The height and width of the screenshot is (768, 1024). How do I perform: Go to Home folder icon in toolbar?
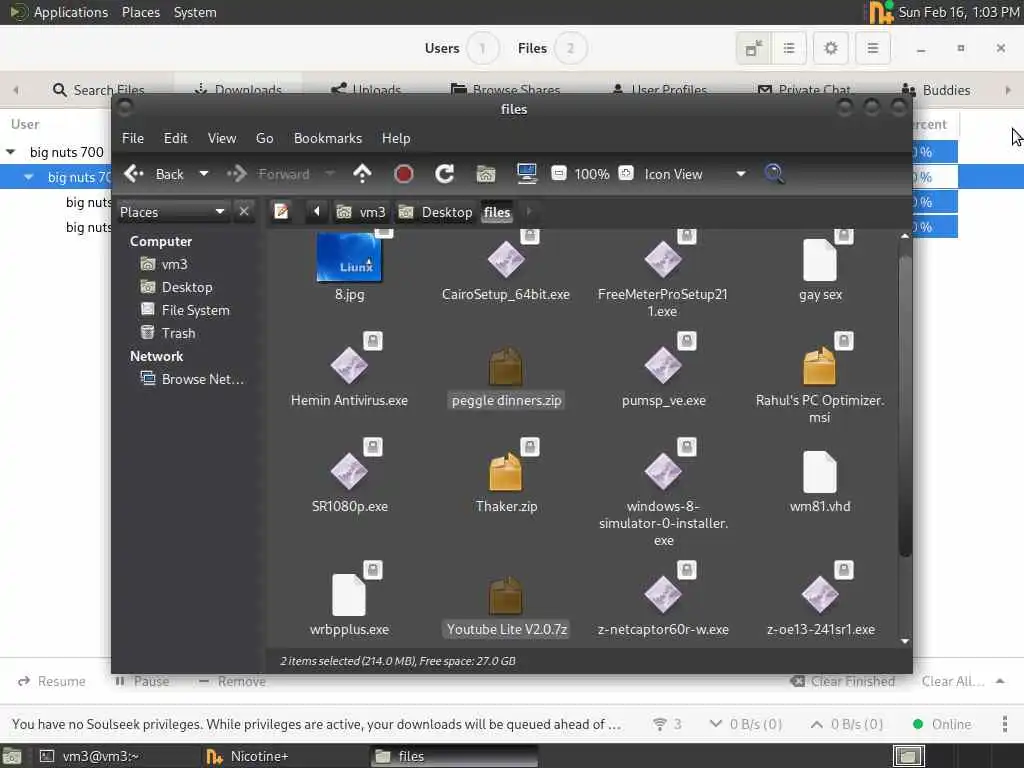(485, 174)
